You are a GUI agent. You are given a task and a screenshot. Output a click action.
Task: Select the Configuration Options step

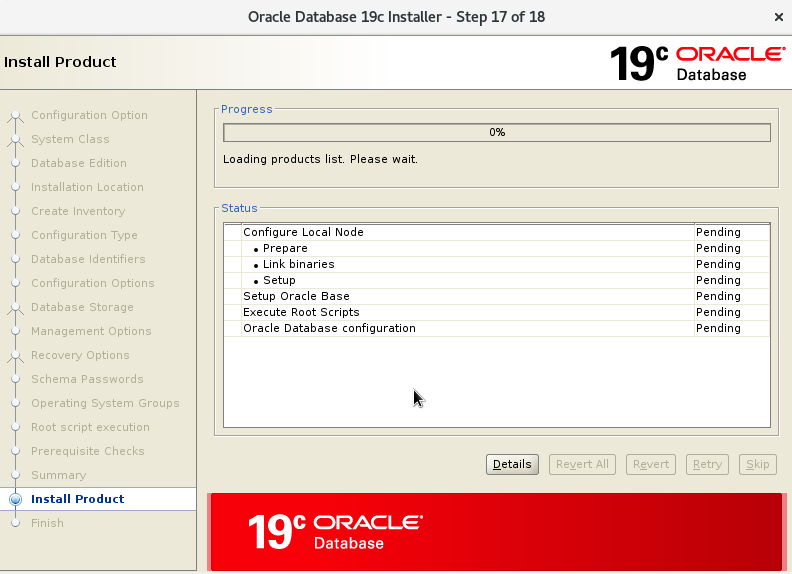click(x=93, y=283)
